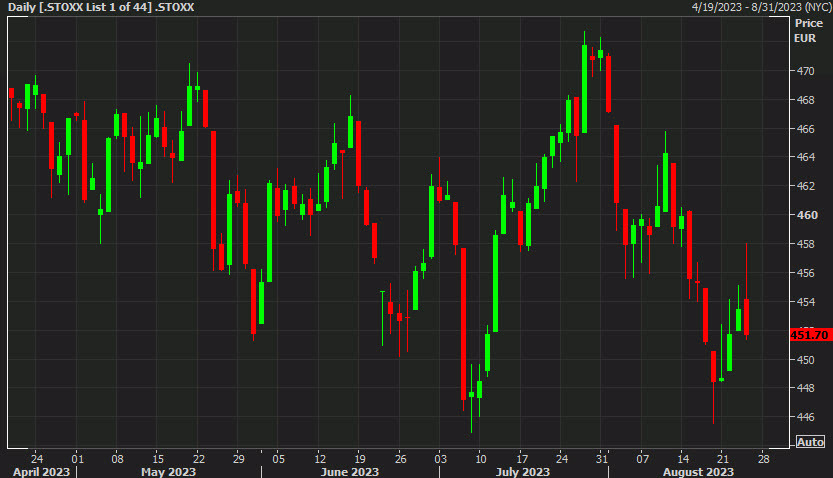Click date tick 22 in May
This screenshot has width=833, height=478.
(x=199, y=459)
